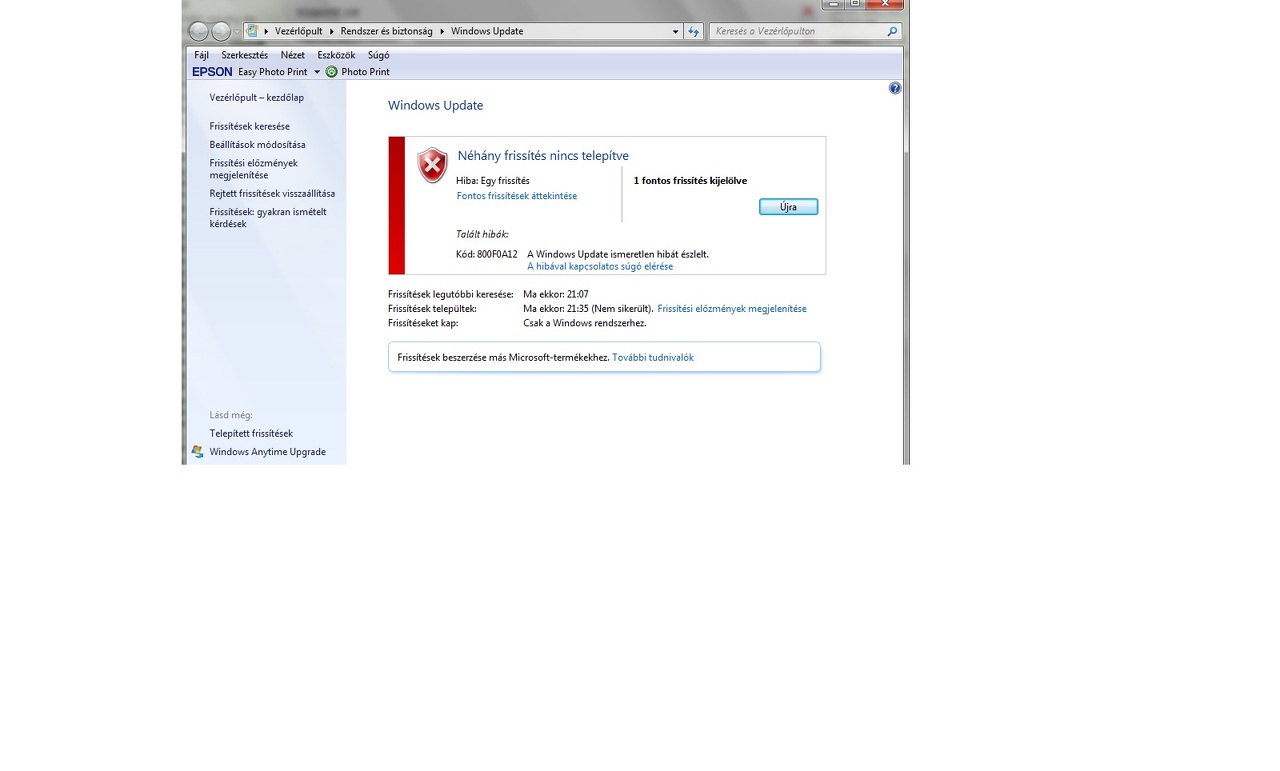1280x771 pixels.
Task: Open Frissítési előzmények megjelenítése beside Nem sikerült
Action: [x=732, y=309]
